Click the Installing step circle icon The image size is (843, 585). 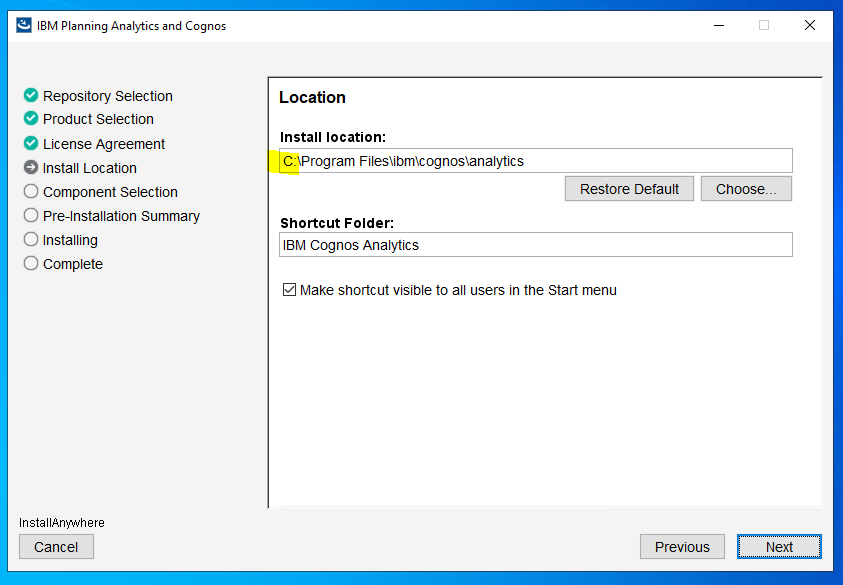pos(31,239)
